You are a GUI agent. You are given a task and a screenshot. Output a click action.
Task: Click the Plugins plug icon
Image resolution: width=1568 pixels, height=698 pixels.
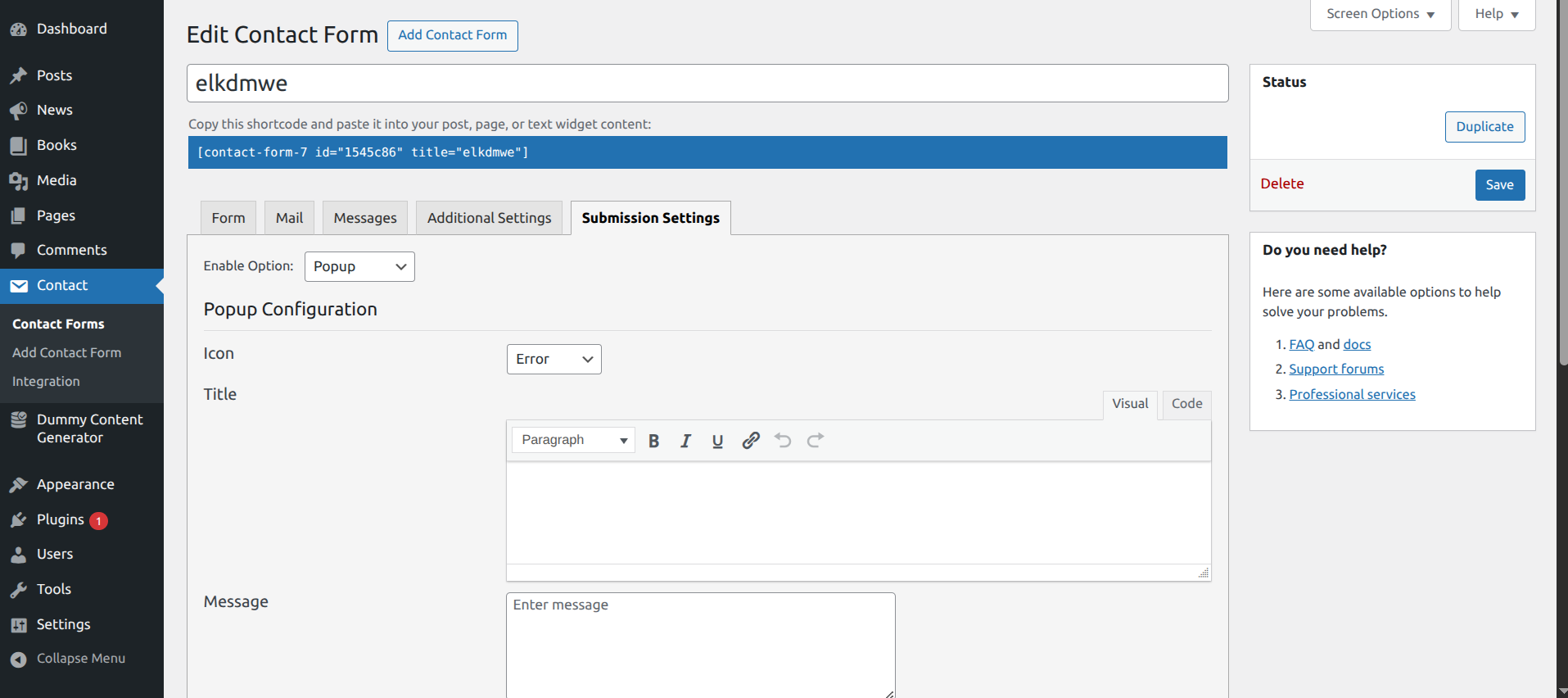[x=19, y=520]
